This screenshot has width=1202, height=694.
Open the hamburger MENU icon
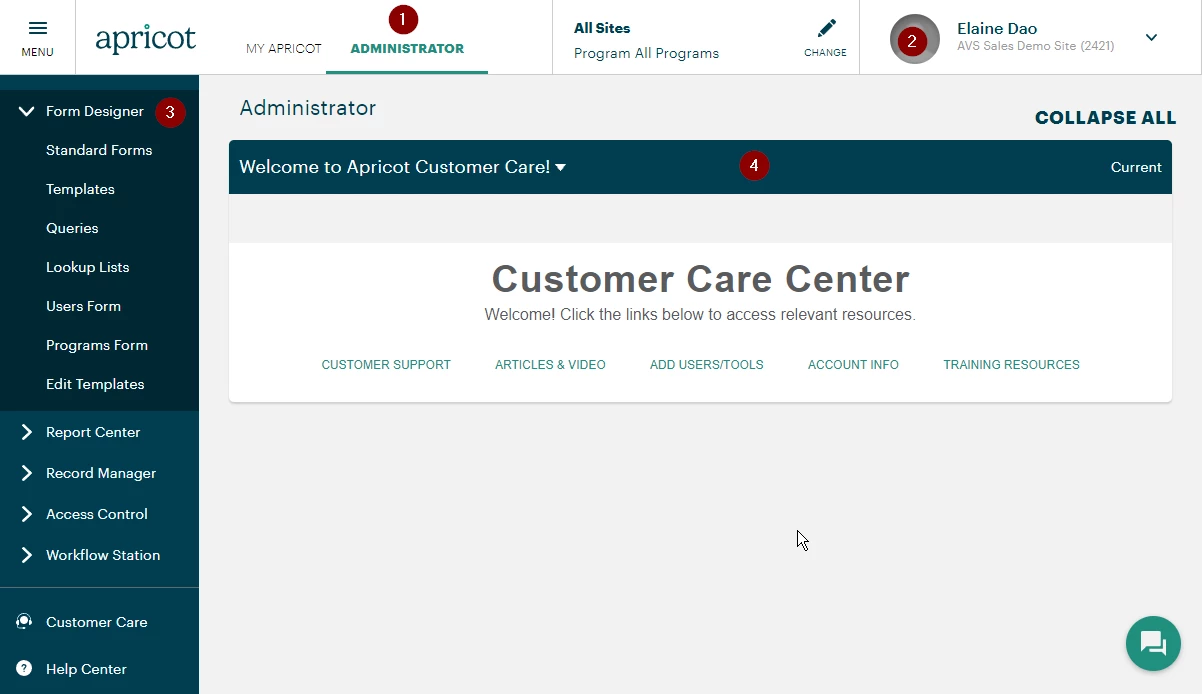pos(37,29)
